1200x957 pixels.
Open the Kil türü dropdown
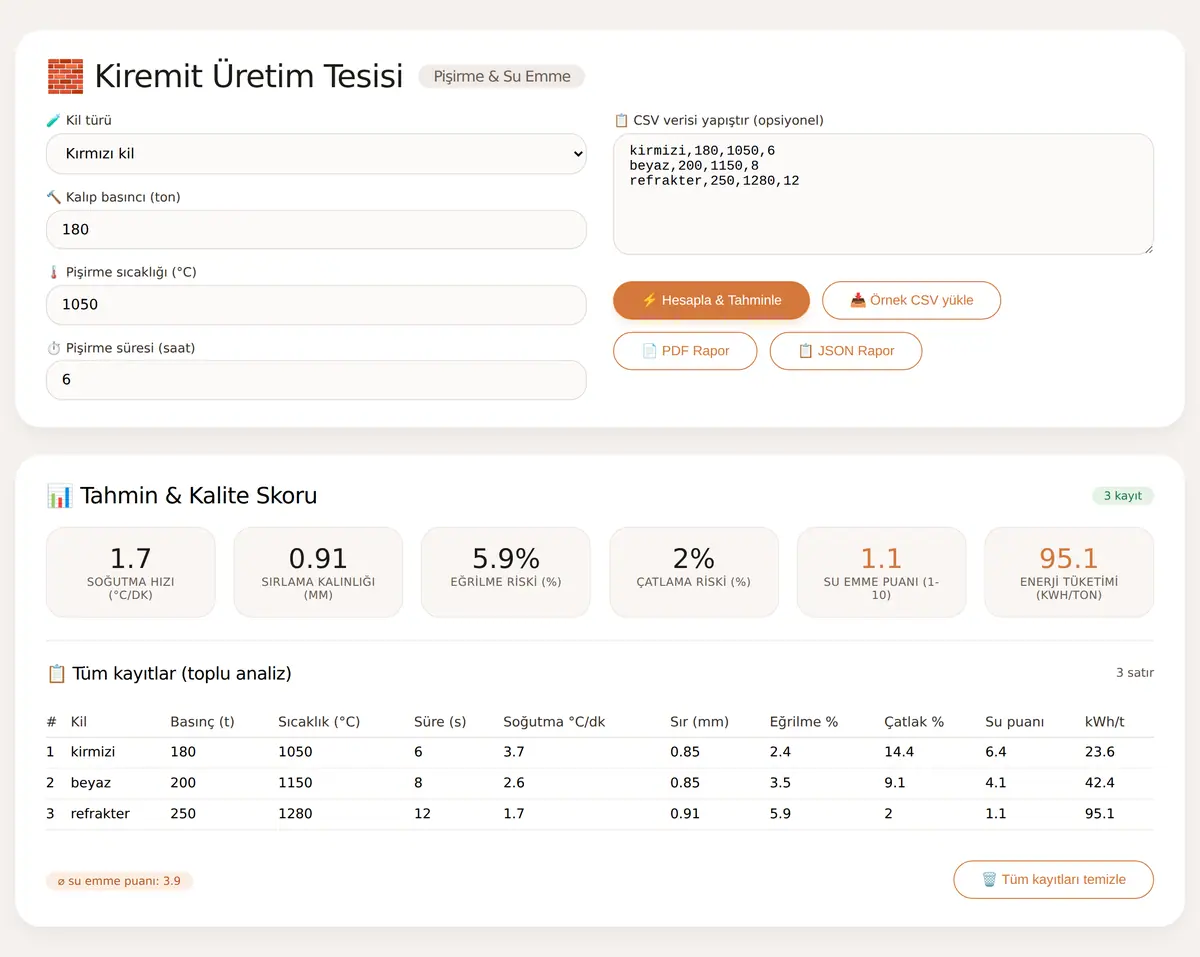[316, 154]
